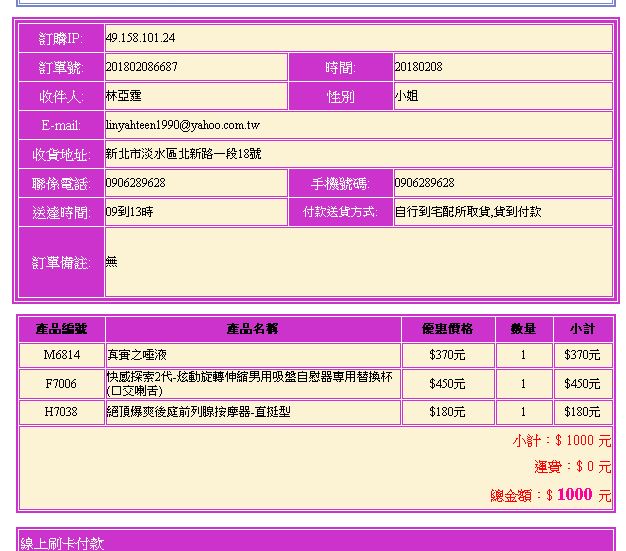The height and width of the screenshot is (551, 626).
Task: Select the 收件人 label cell
Action: pos(62,97)
